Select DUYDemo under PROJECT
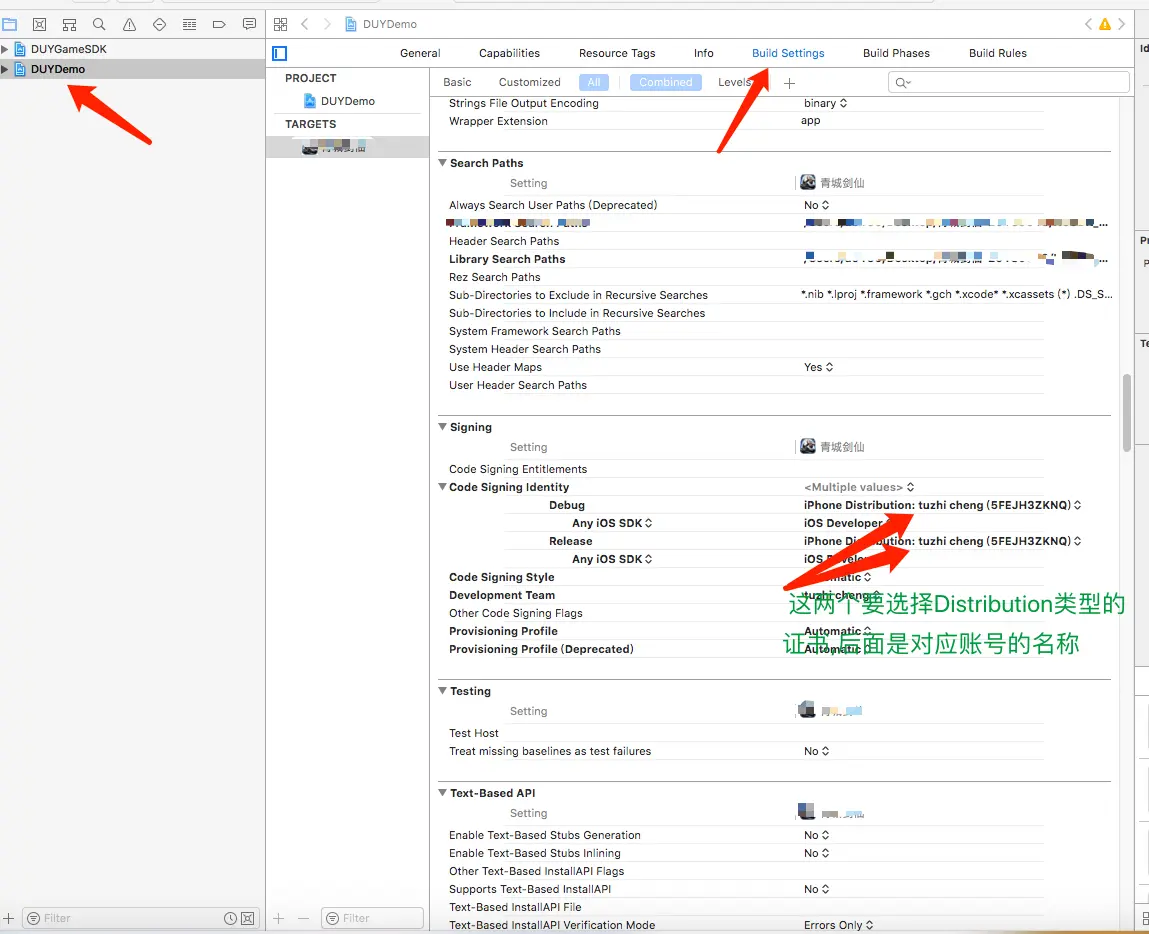Viewport: 1149px width, 934px height. tap(347, 101)
